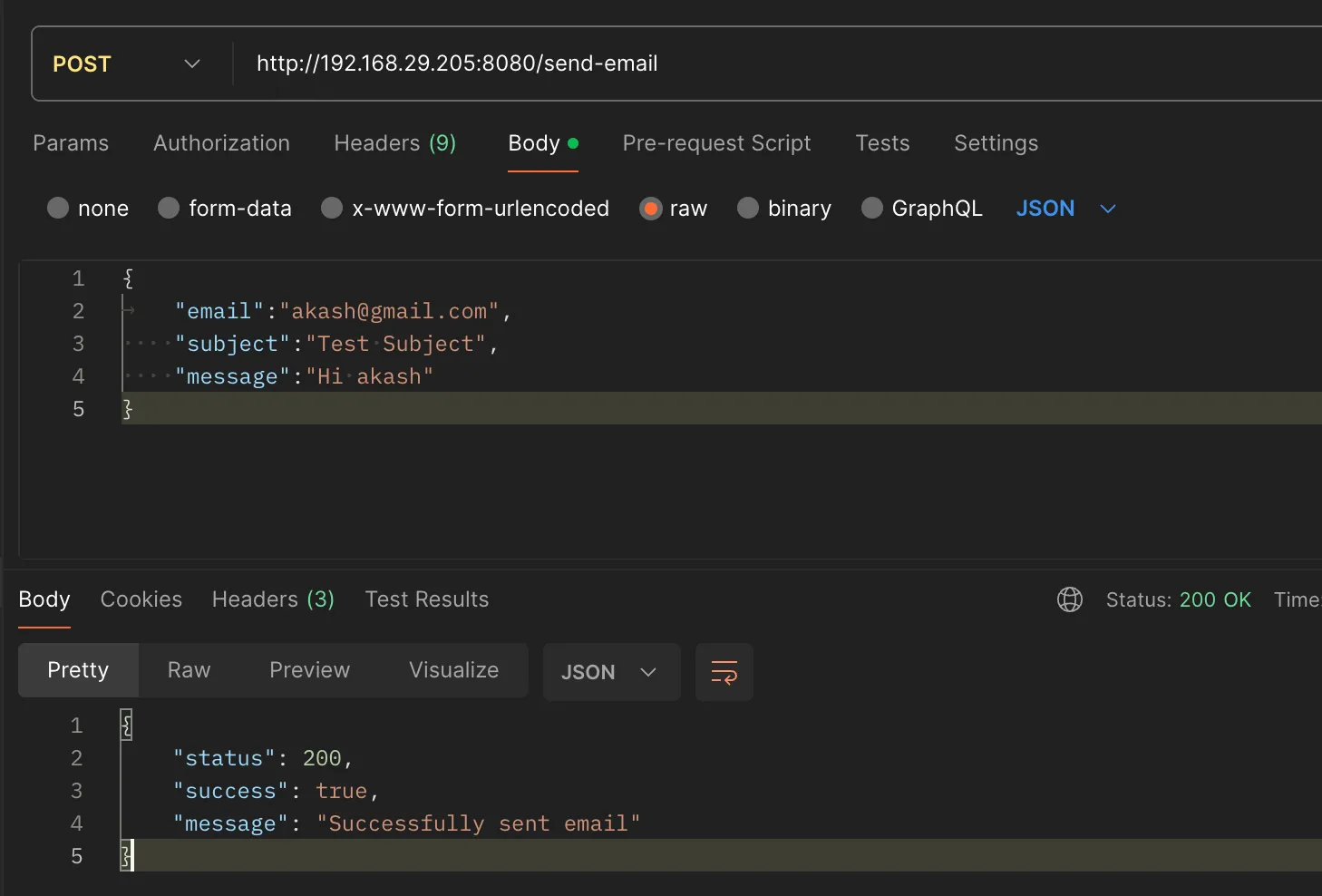Select the raw body radio button
Viewport: 1322px width, 896px height.
[x=650, y=209]
